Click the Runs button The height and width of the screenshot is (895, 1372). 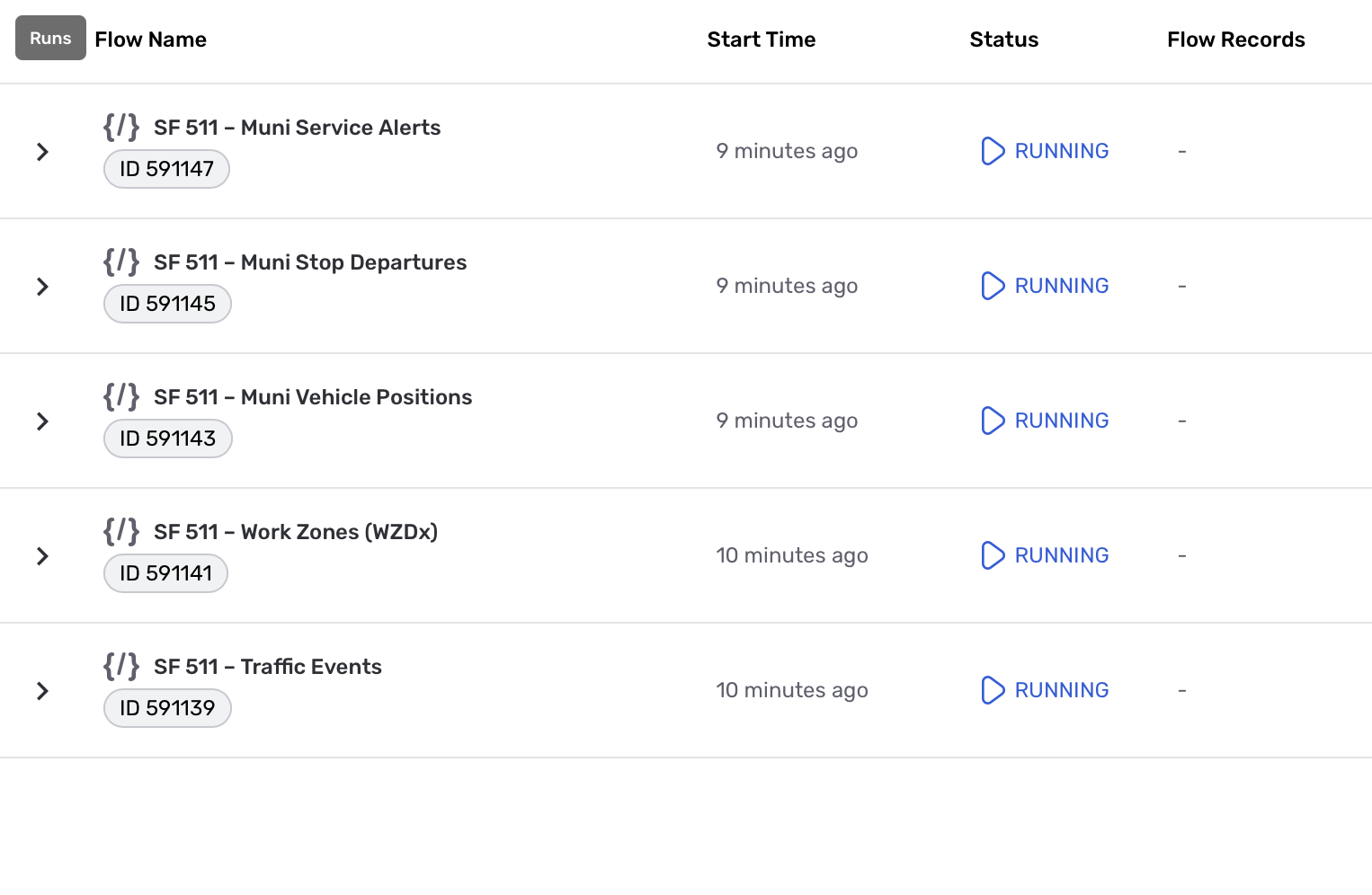tap(50, 39)
